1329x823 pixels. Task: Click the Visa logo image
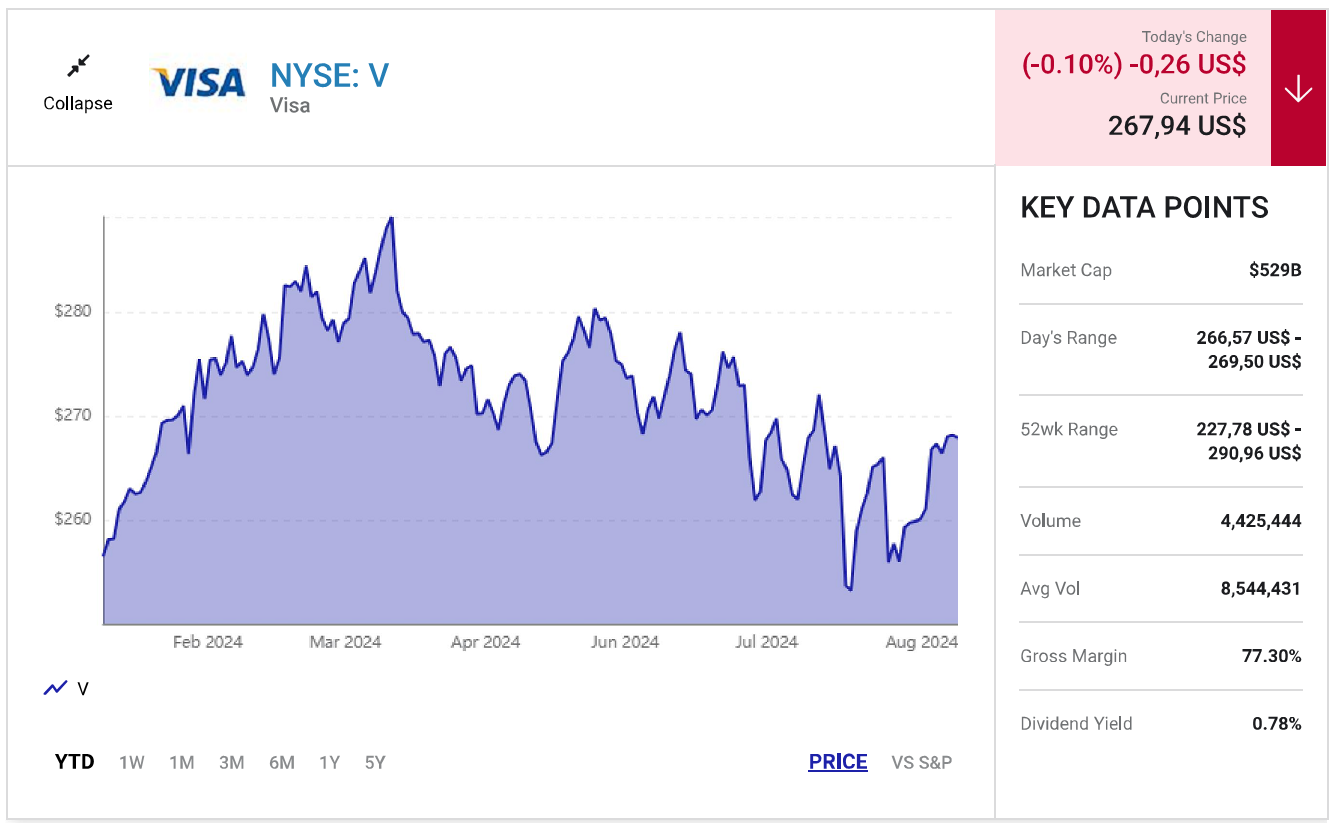198,82
